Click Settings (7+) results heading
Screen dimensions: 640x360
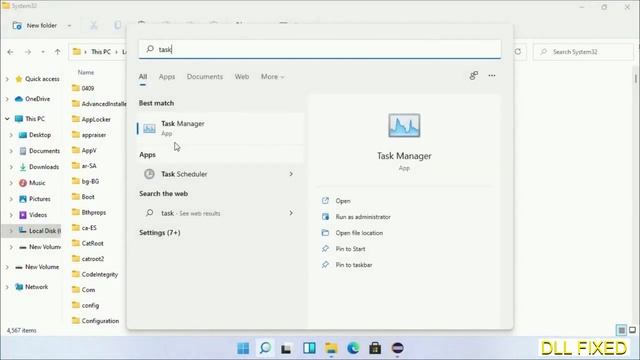[160, 232]
